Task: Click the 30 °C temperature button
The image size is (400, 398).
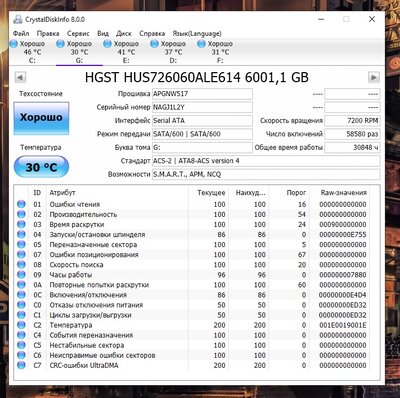Action: pyautogui.click(x=41, y=167)
